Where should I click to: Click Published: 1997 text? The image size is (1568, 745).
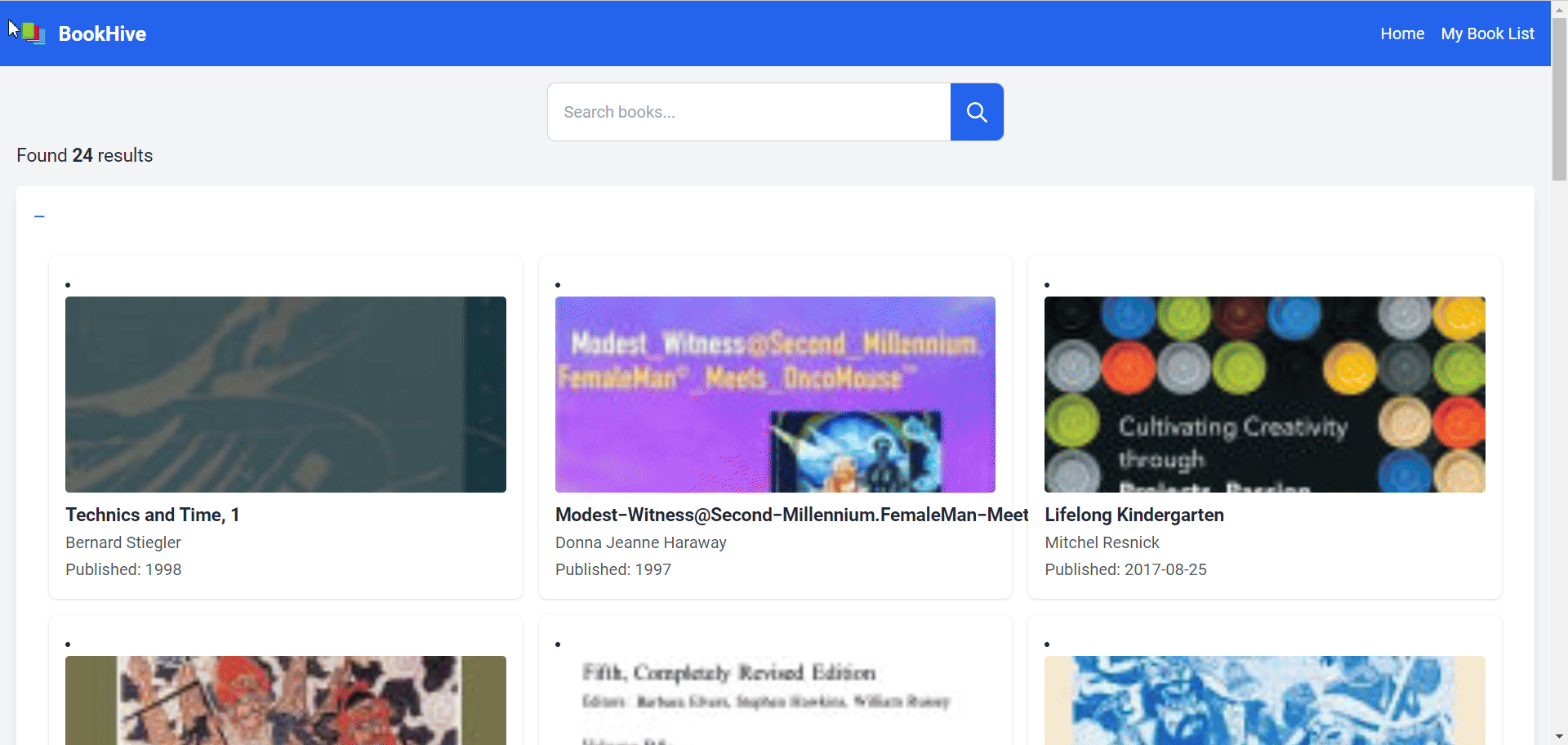coord(613,569)
